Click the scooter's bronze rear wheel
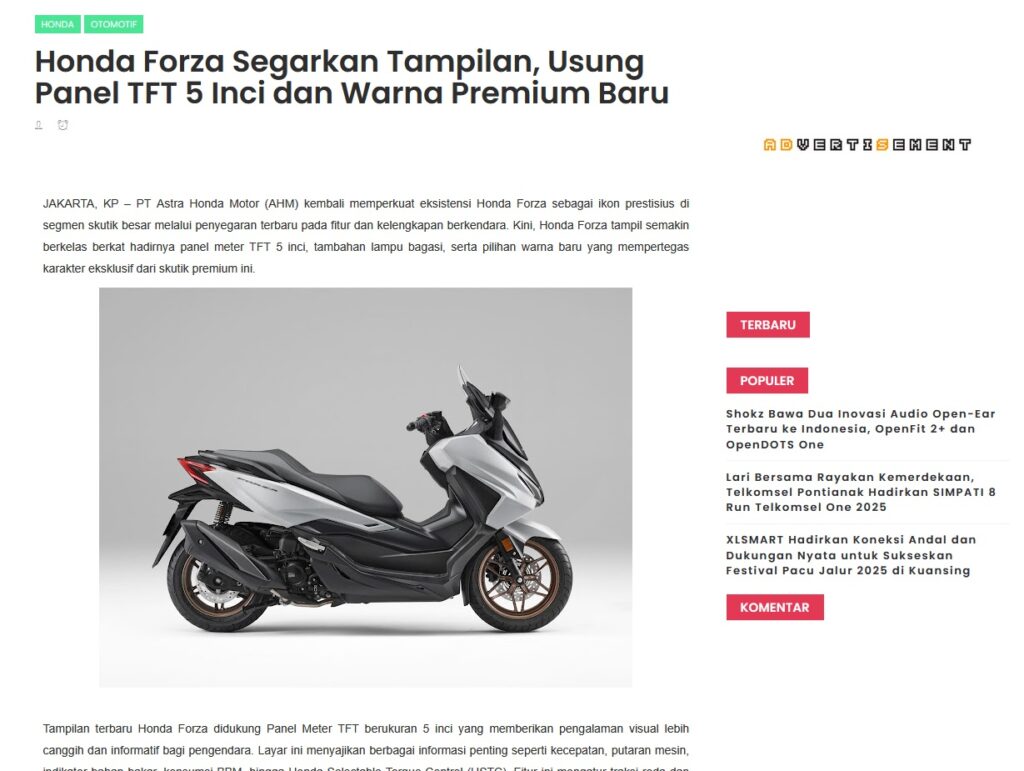Screen dimensions: 1024x771 point(219,582)
